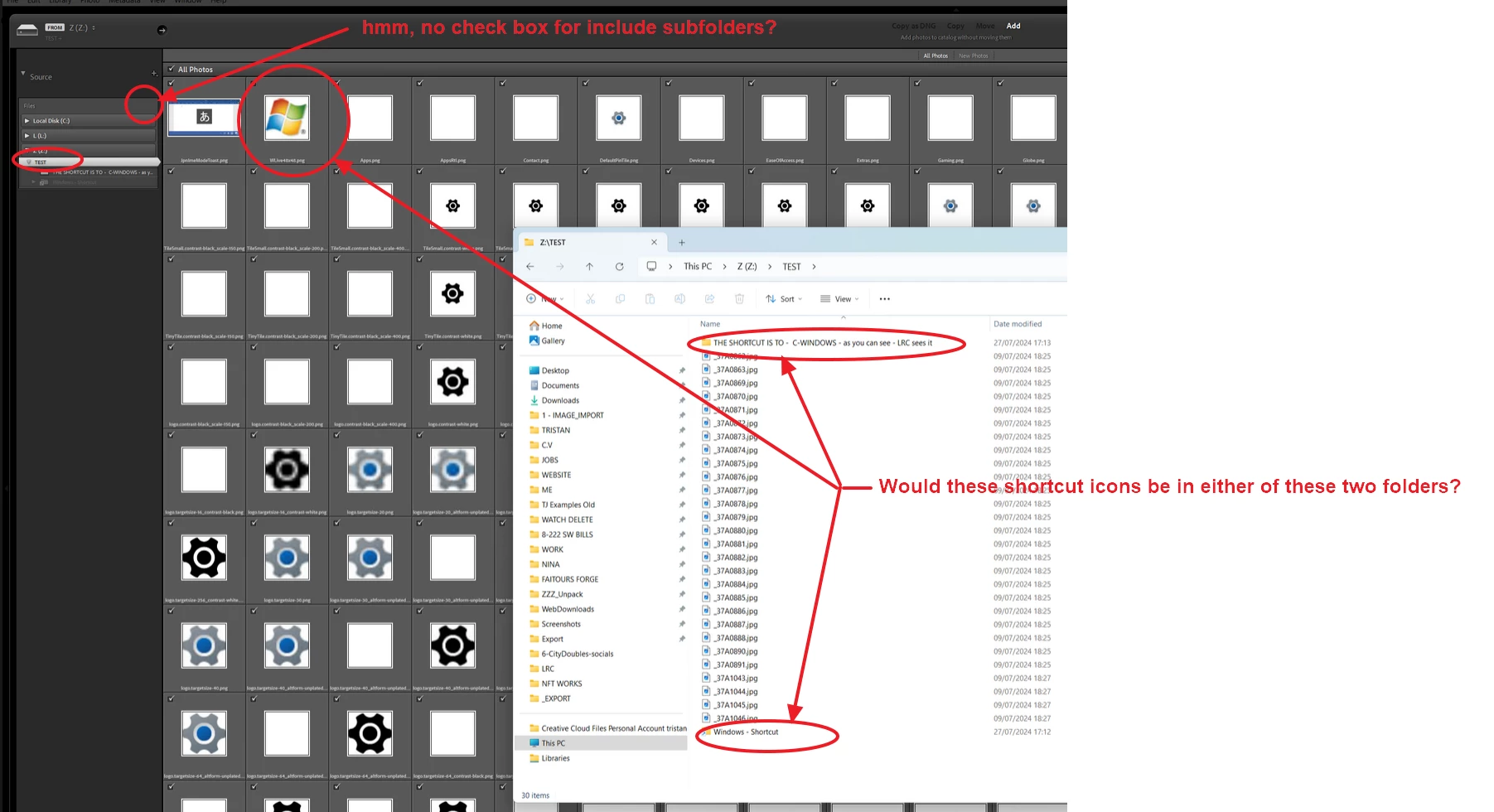
Task: Uncheck the JpnImeModeToast.png thumbnail checkbox
Action: 172,83
